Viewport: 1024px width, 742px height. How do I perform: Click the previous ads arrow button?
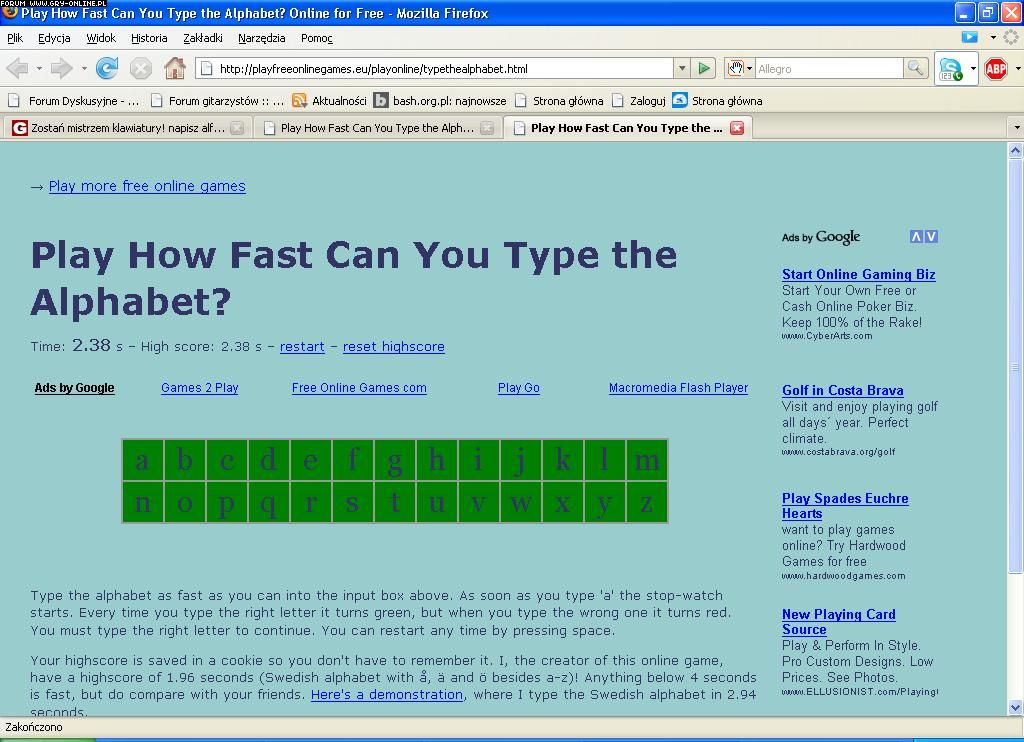(x=916, y=236)
